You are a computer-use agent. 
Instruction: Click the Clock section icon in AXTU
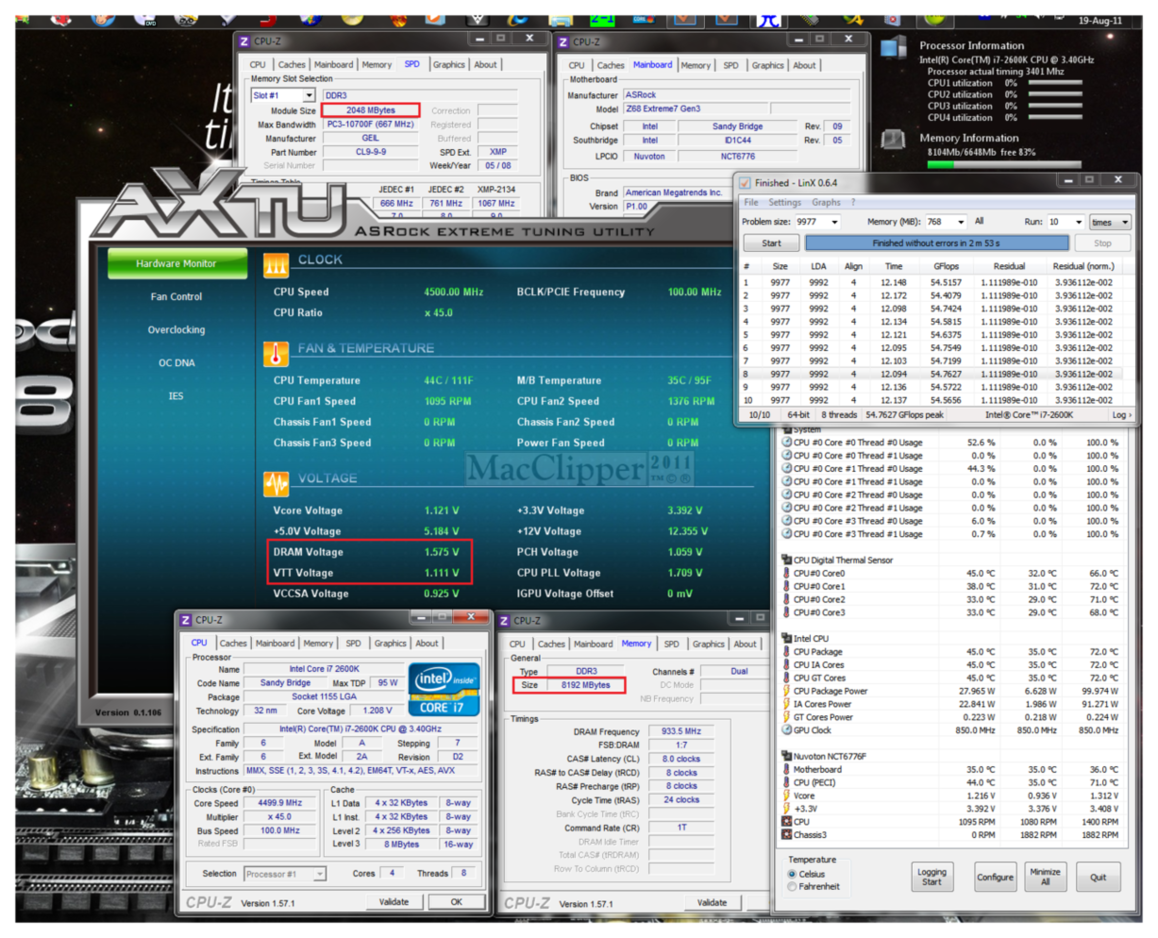tap(275, 264)
